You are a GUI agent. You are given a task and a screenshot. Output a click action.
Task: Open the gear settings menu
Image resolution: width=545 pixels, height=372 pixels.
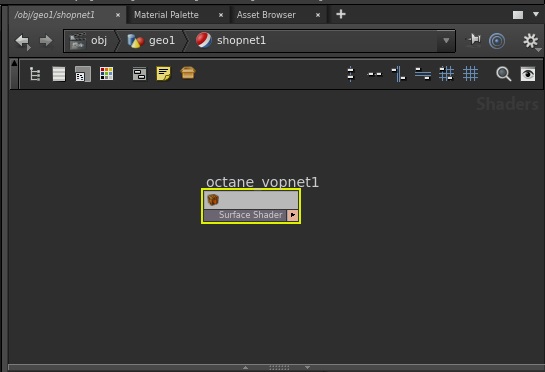pos(531,41)
